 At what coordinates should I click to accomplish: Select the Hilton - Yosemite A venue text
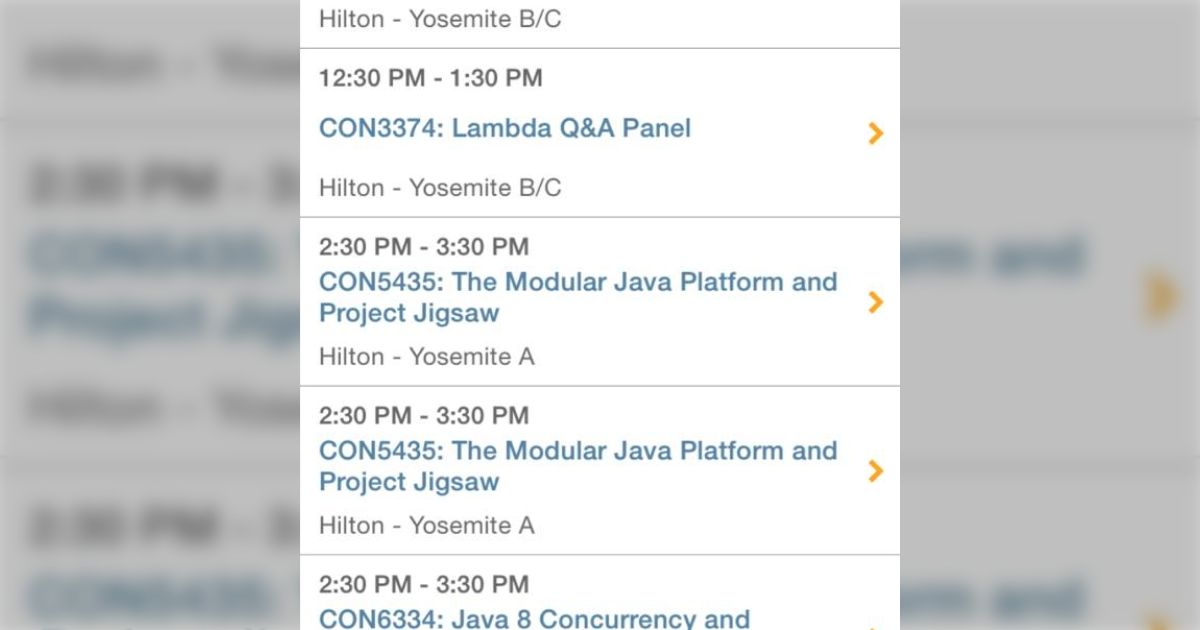coord(427,356)
